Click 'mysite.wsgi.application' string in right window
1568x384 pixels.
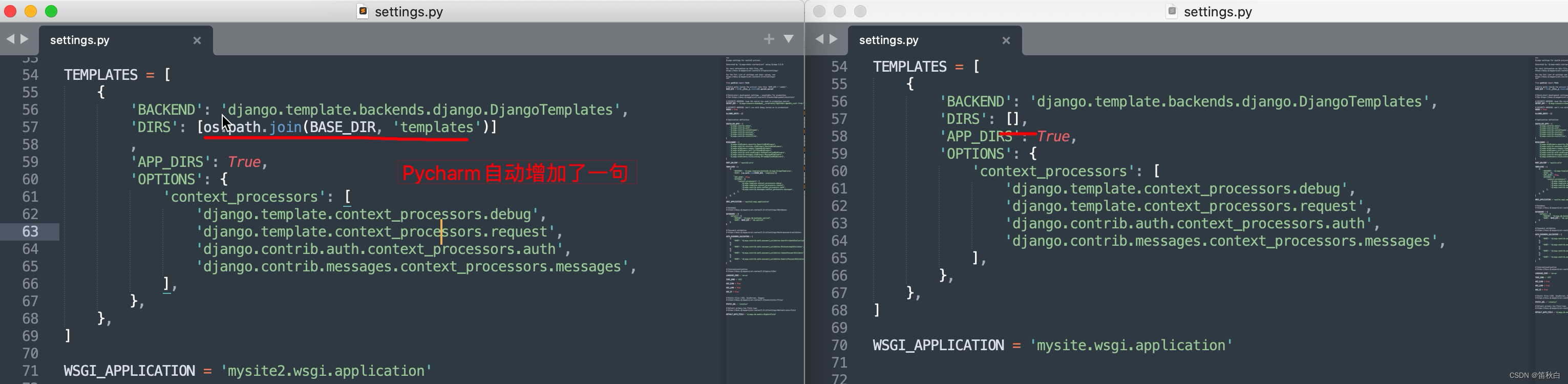[1131, 345]
